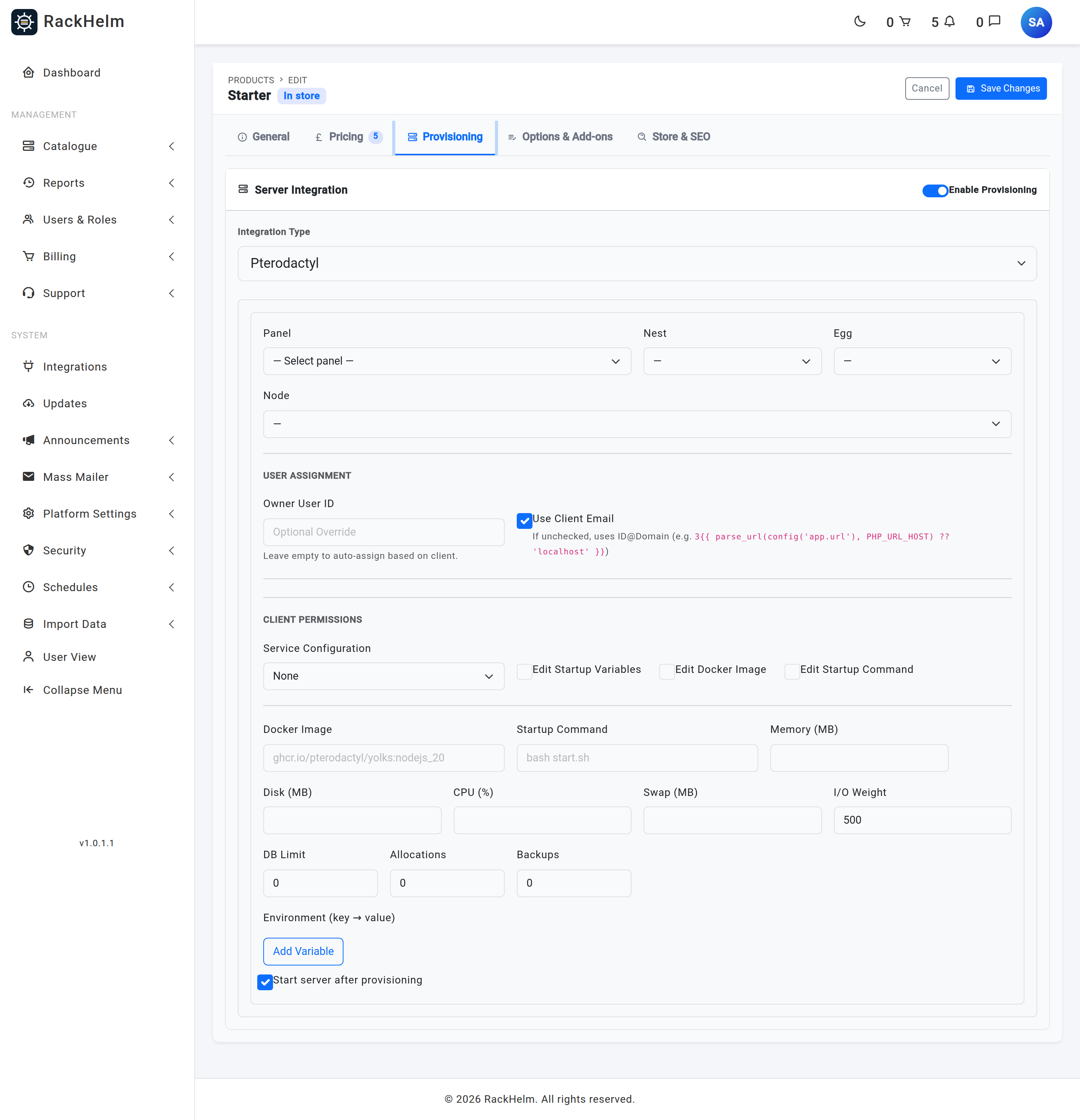The height and width of the screenshot is (1120, 1080).
Task: Click the Dashboard home icon
Action: click(28, 72)
